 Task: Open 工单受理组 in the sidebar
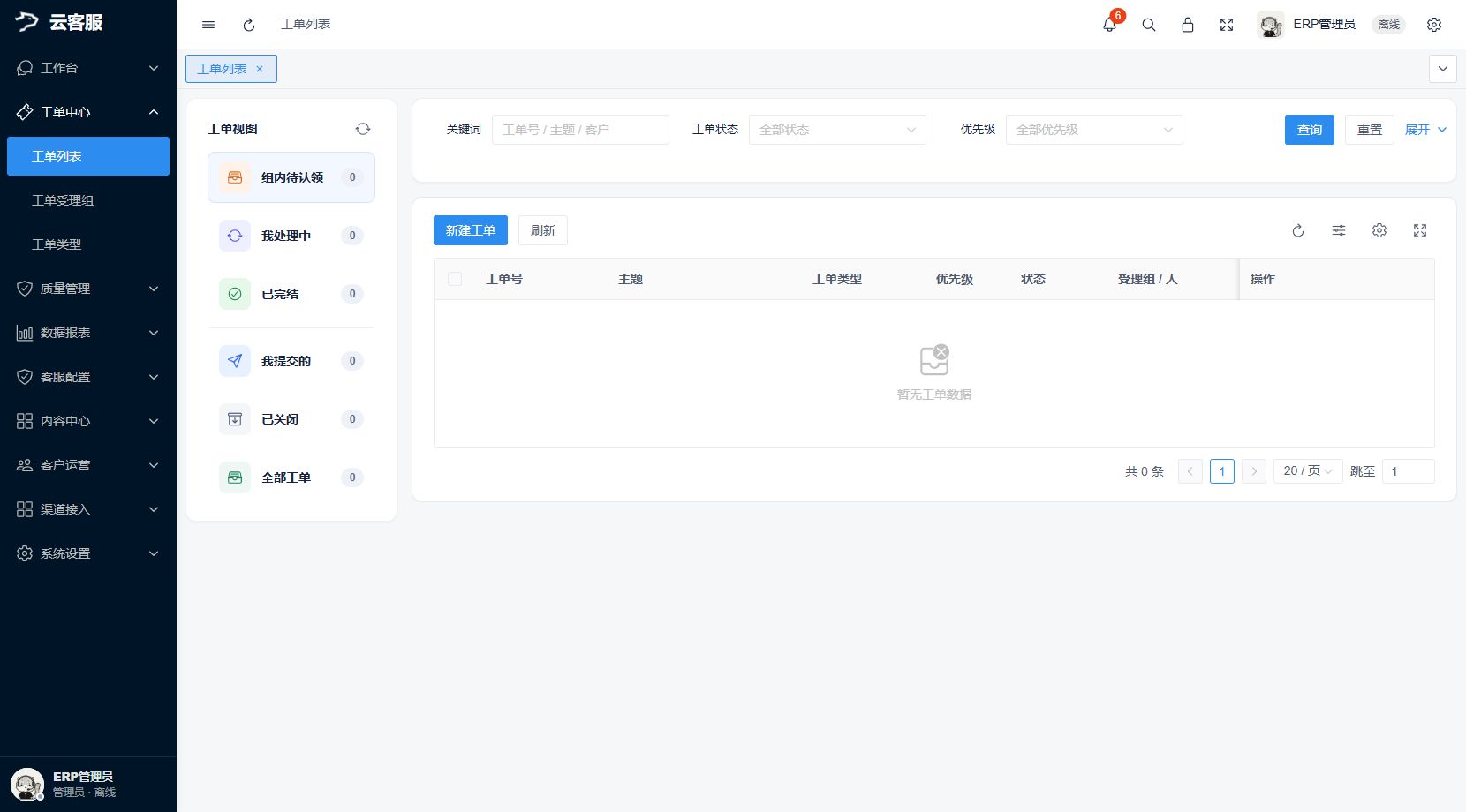point(88,200)
